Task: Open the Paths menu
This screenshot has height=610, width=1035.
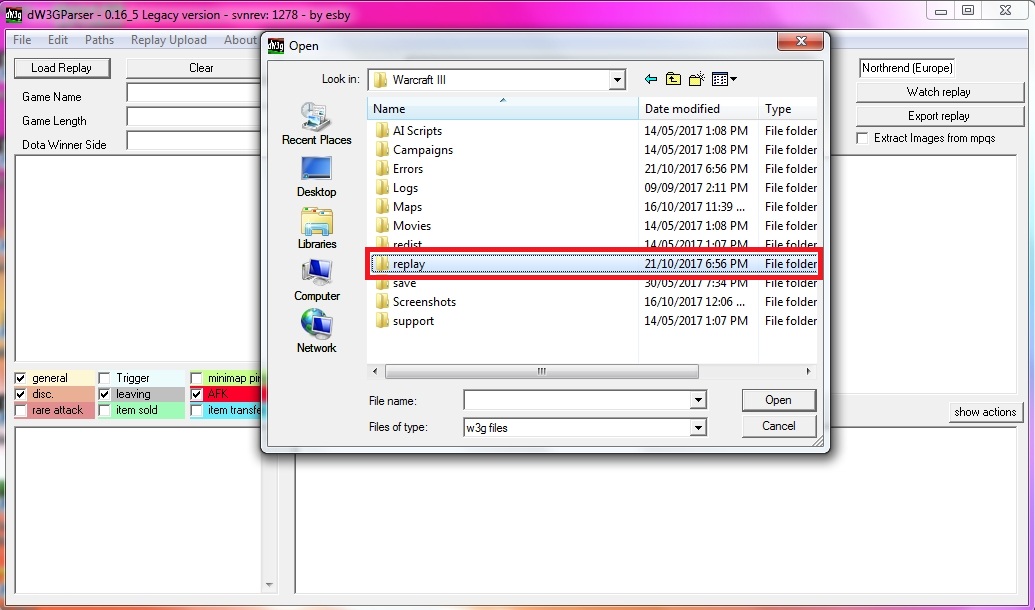Action: (99, 40)
